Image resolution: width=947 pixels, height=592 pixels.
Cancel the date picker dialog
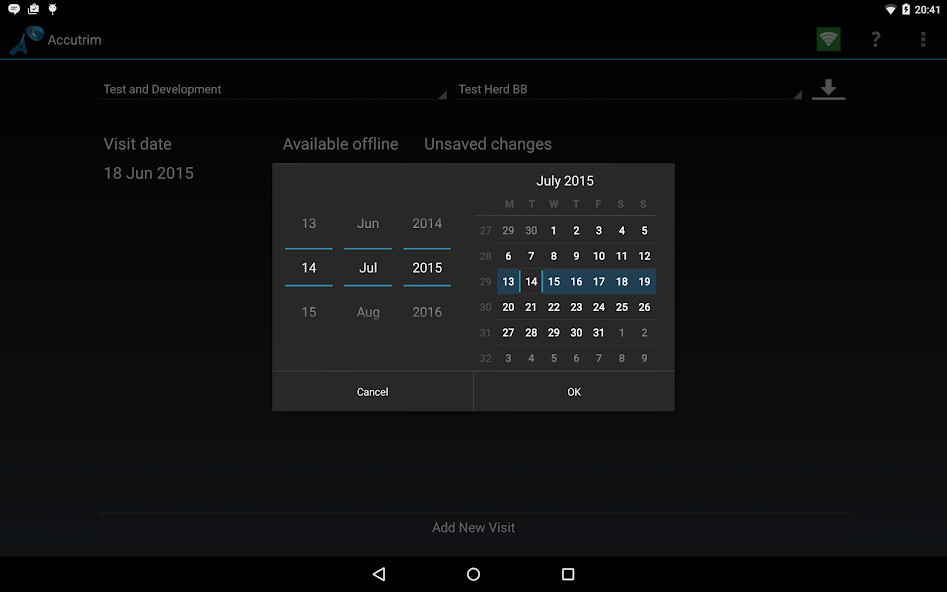373,392
